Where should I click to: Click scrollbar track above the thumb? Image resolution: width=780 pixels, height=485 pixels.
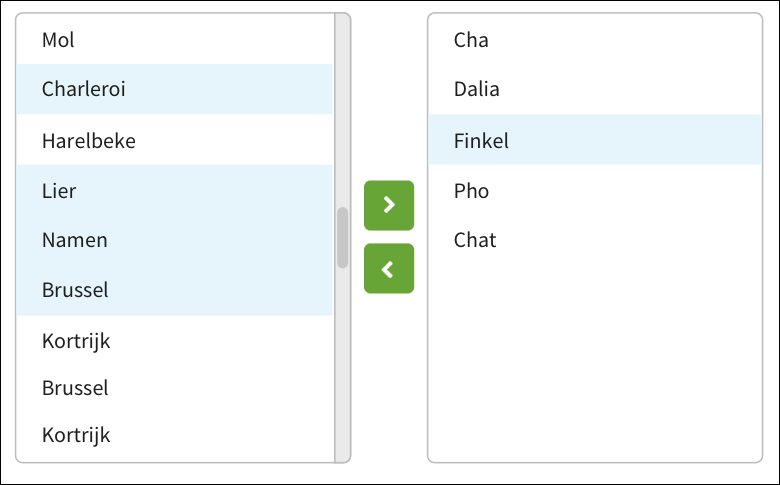[x=342, y=110]
